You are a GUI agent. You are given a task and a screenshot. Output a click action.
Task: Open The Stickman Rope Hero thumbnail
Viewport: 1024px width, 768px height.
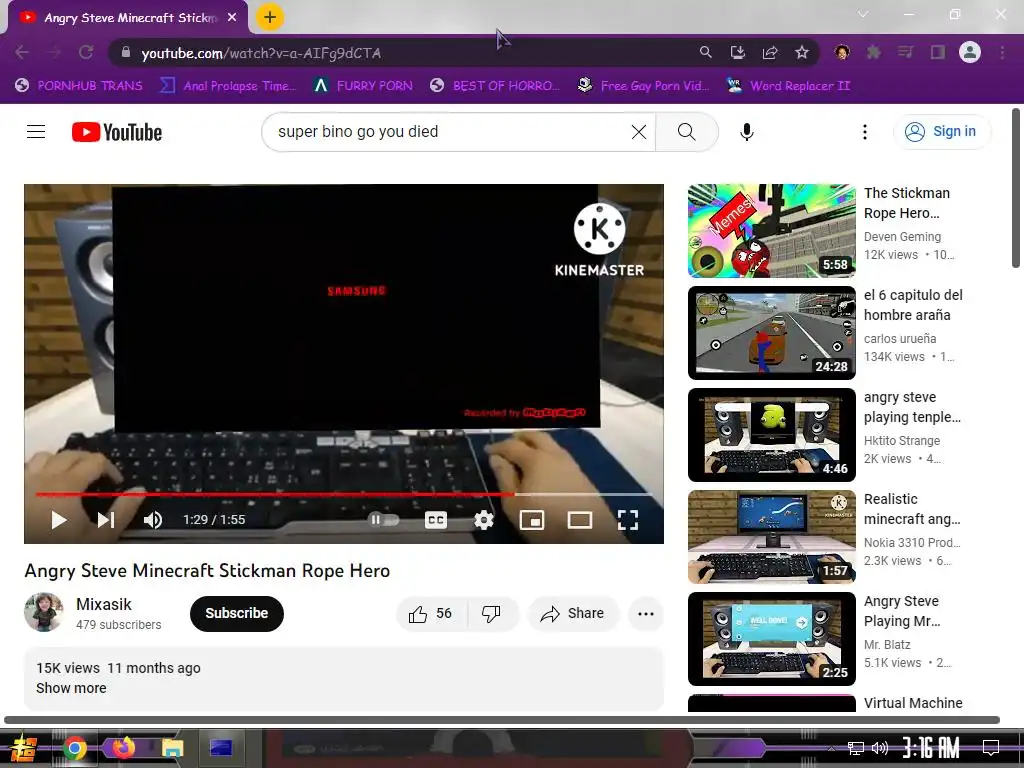click(771, 231)
